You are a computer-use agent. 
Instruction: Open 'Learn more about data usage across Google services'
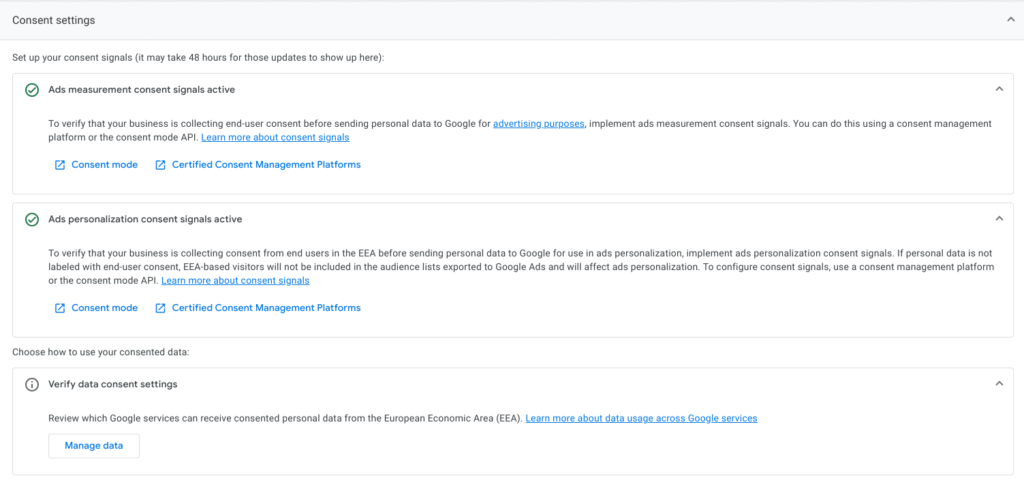tap(641, 418)
